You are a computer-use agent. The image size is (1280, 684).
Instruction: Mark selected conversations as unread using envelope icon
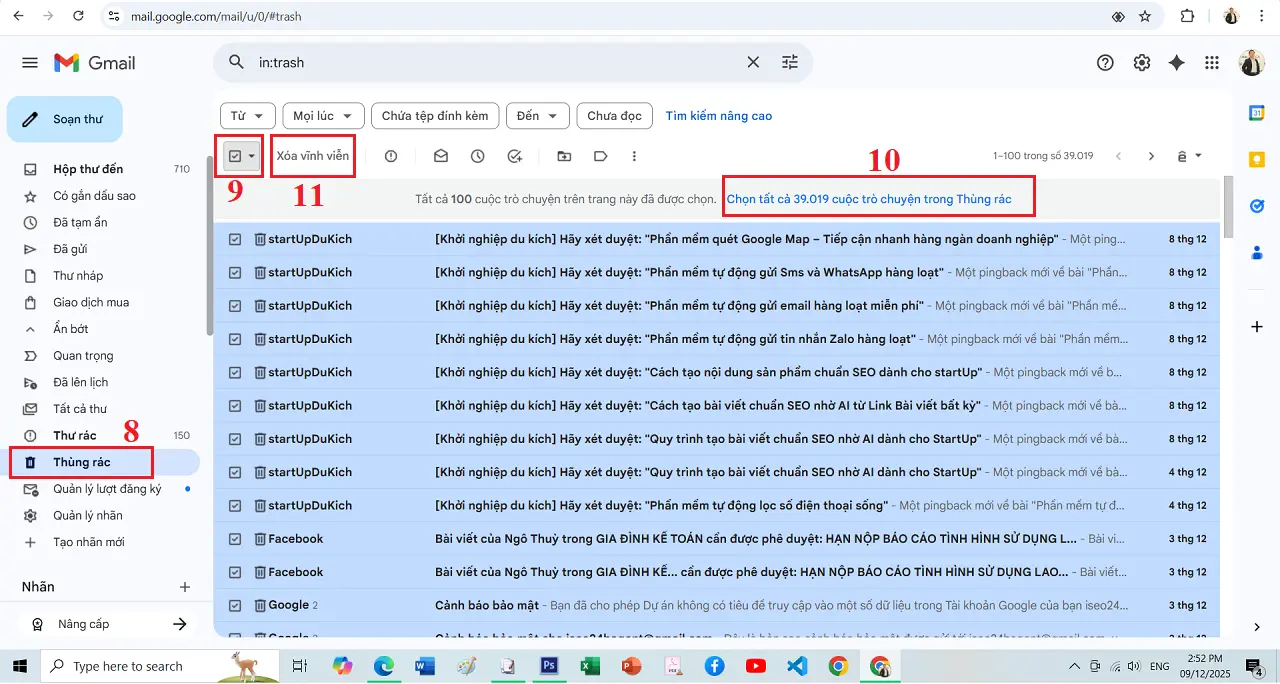[x=438, y=156]
